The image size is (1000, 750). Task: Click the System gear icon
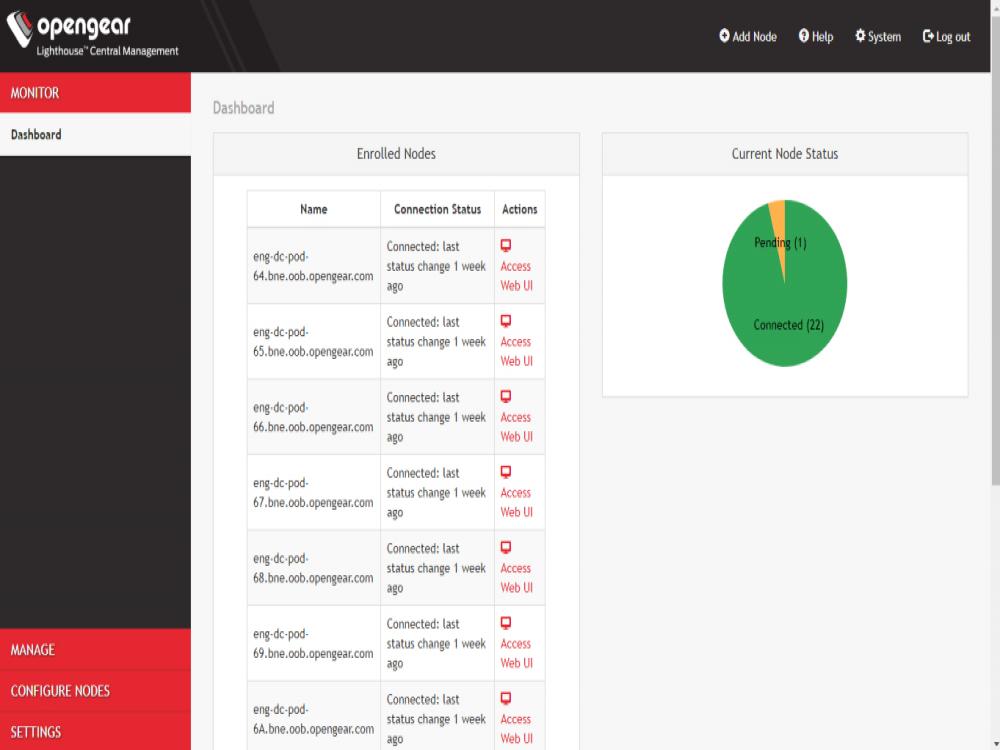(x=860, y=36)
